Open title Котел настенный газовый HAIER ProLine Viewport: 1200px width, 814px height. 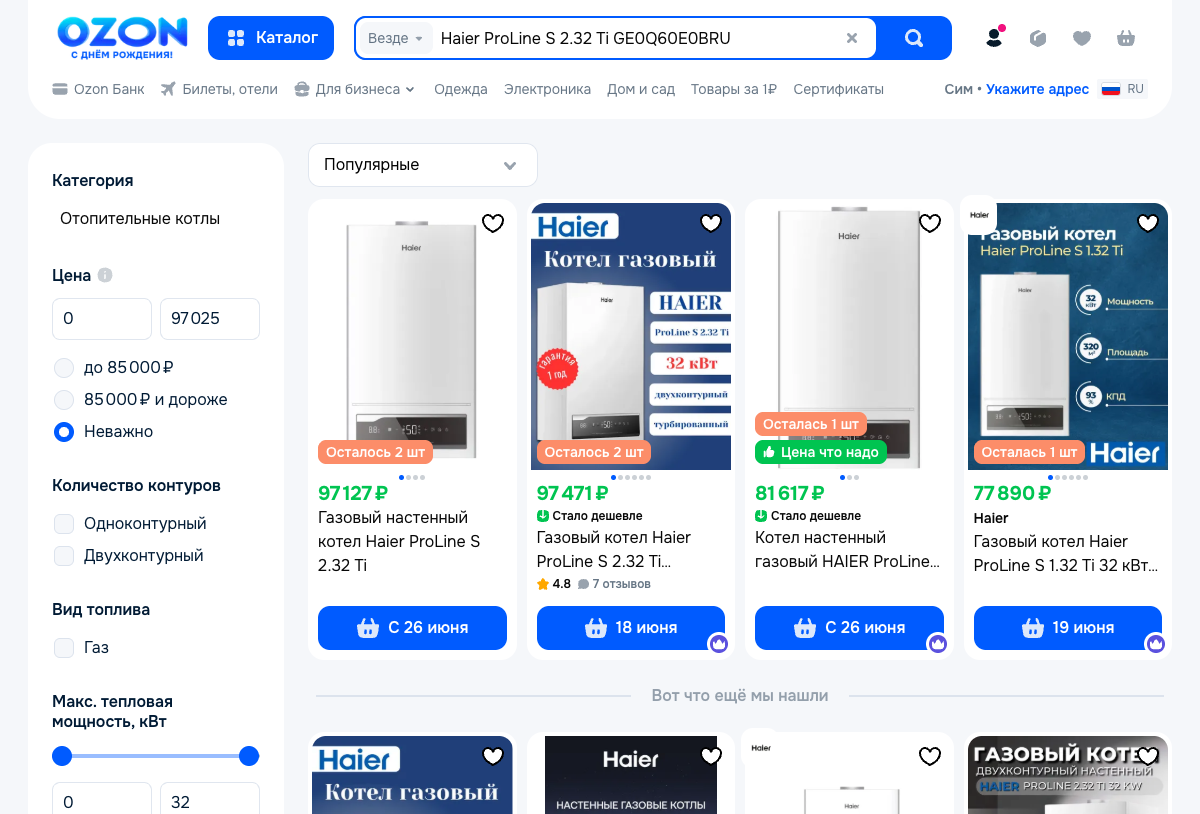tap(848, 549)
